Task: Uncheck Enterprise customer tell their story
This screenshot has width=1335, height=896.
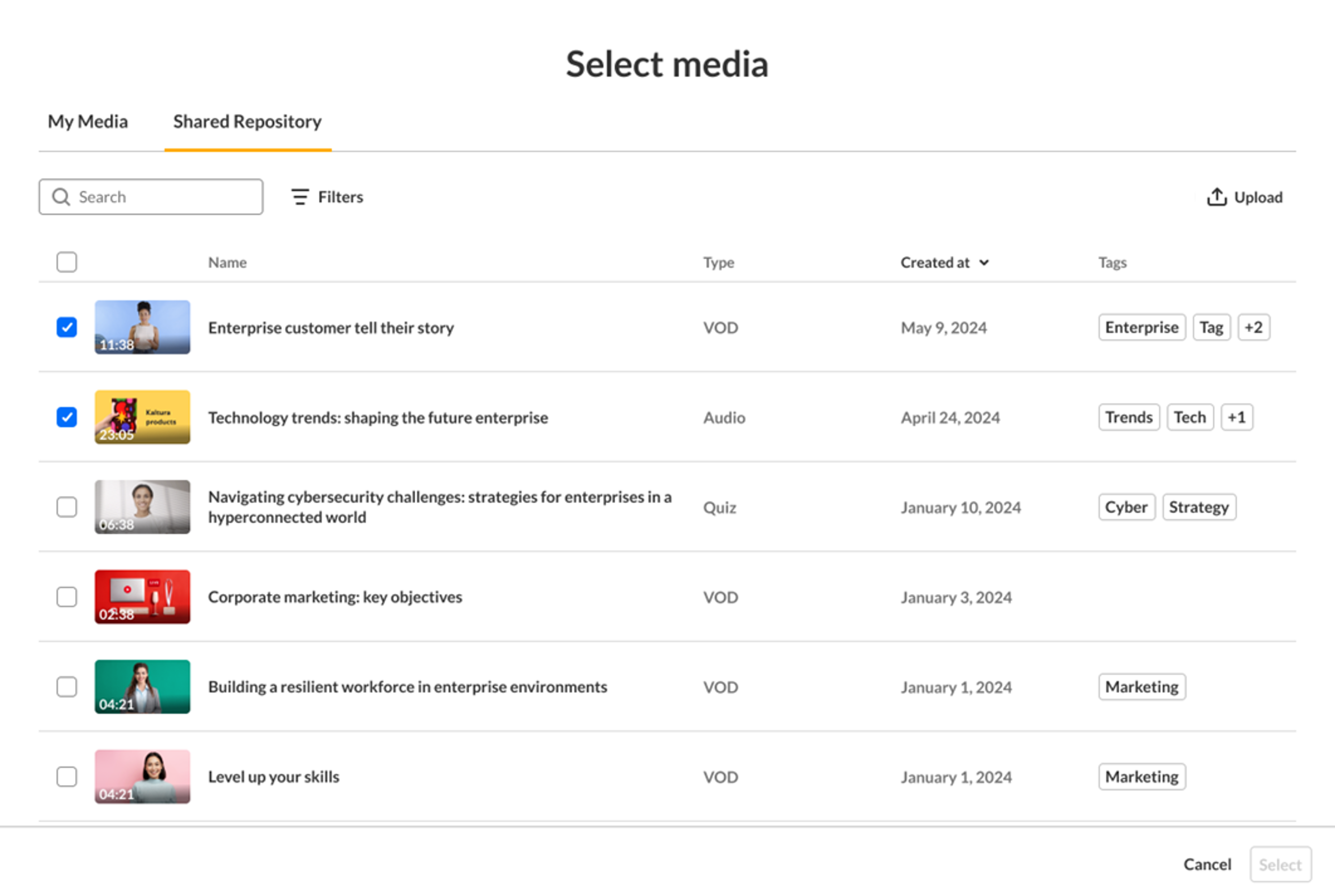Action: pos(67,327)
